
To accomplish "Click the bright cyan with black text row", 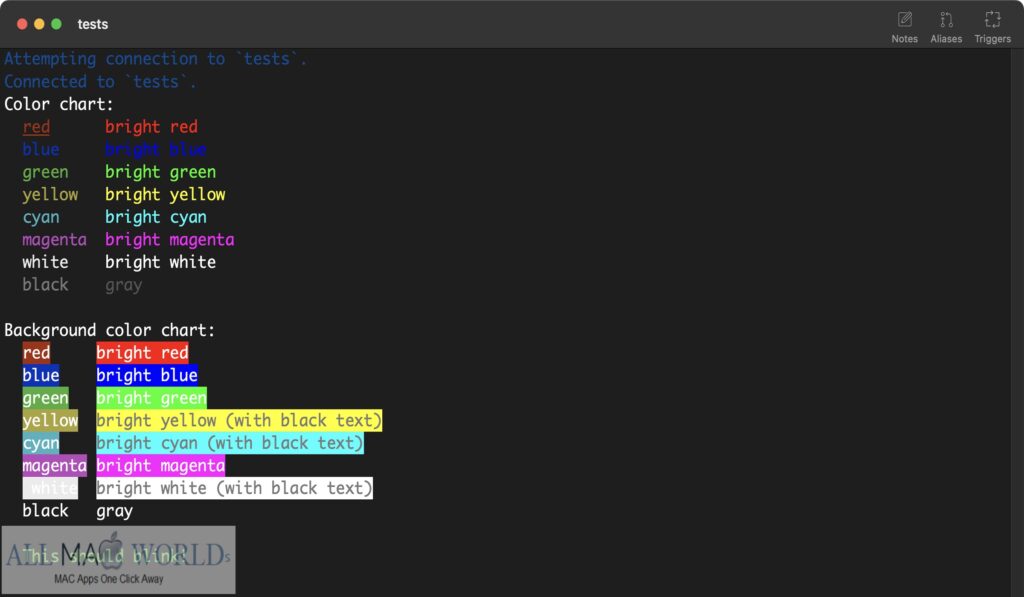I will [229, 443].
